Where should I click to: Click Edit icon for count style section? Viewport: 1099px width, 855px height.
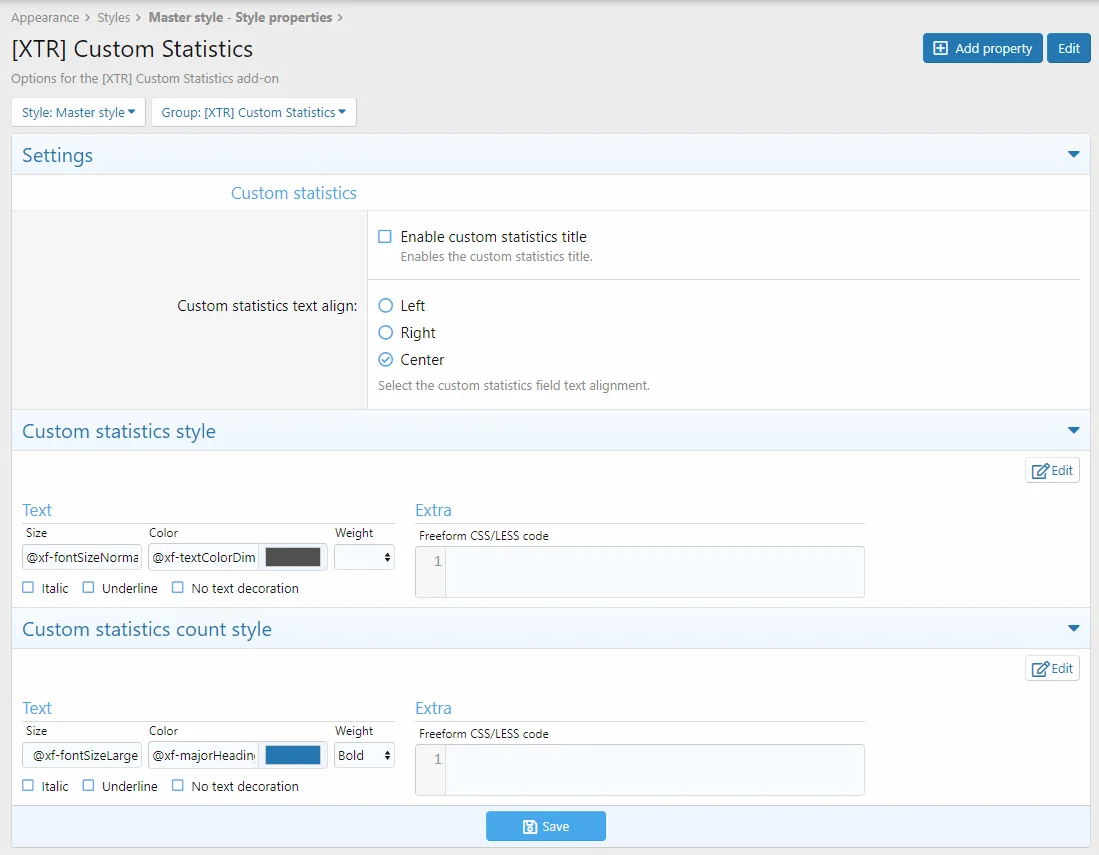[1052, 668]
